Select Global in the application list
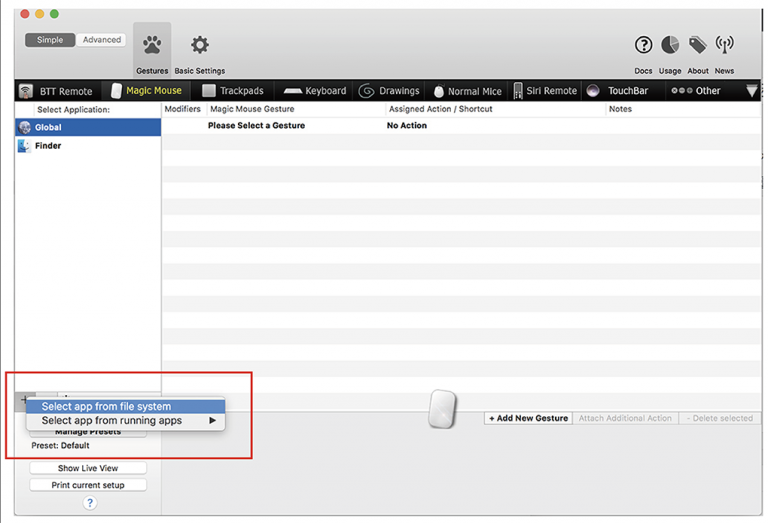768x523 pixels. pyautogui.click(x=88, y=127)
